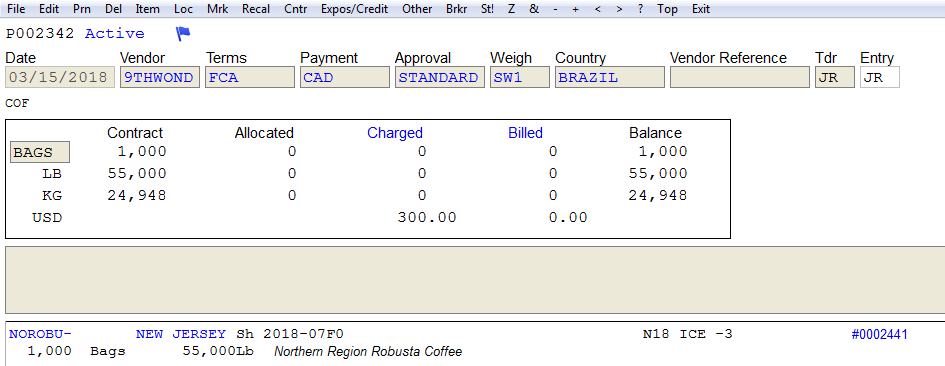Click the Active status link
945x366 pixels.
(115, 34)
